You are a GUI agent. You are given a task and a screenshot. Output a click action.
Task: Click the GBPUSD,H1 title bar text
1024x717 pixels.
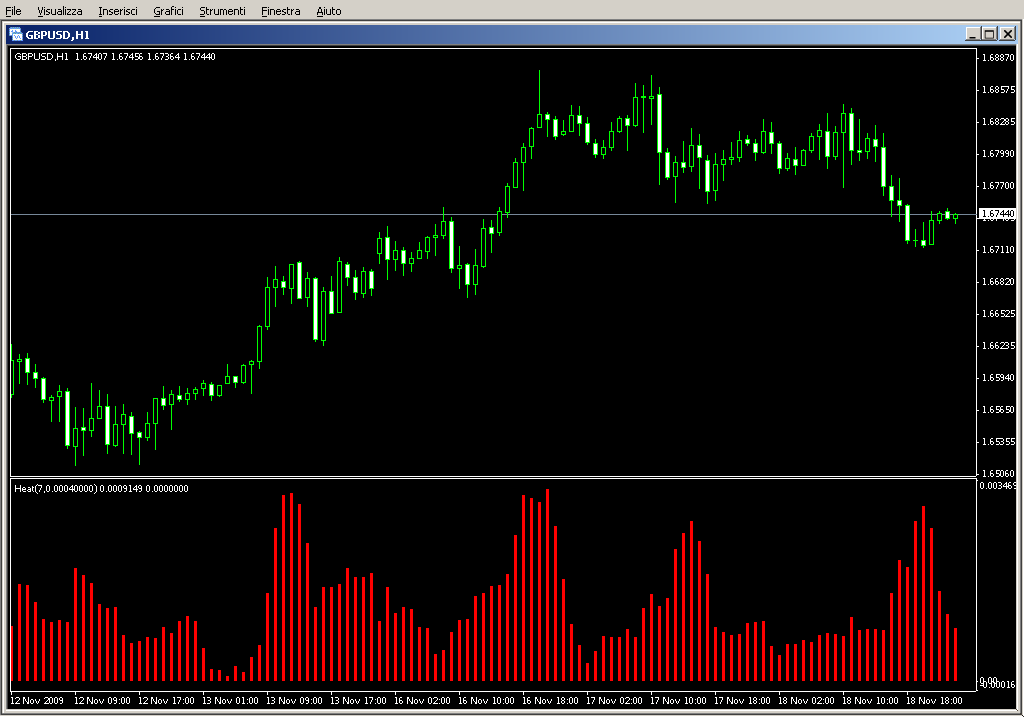tap(57, 35)
